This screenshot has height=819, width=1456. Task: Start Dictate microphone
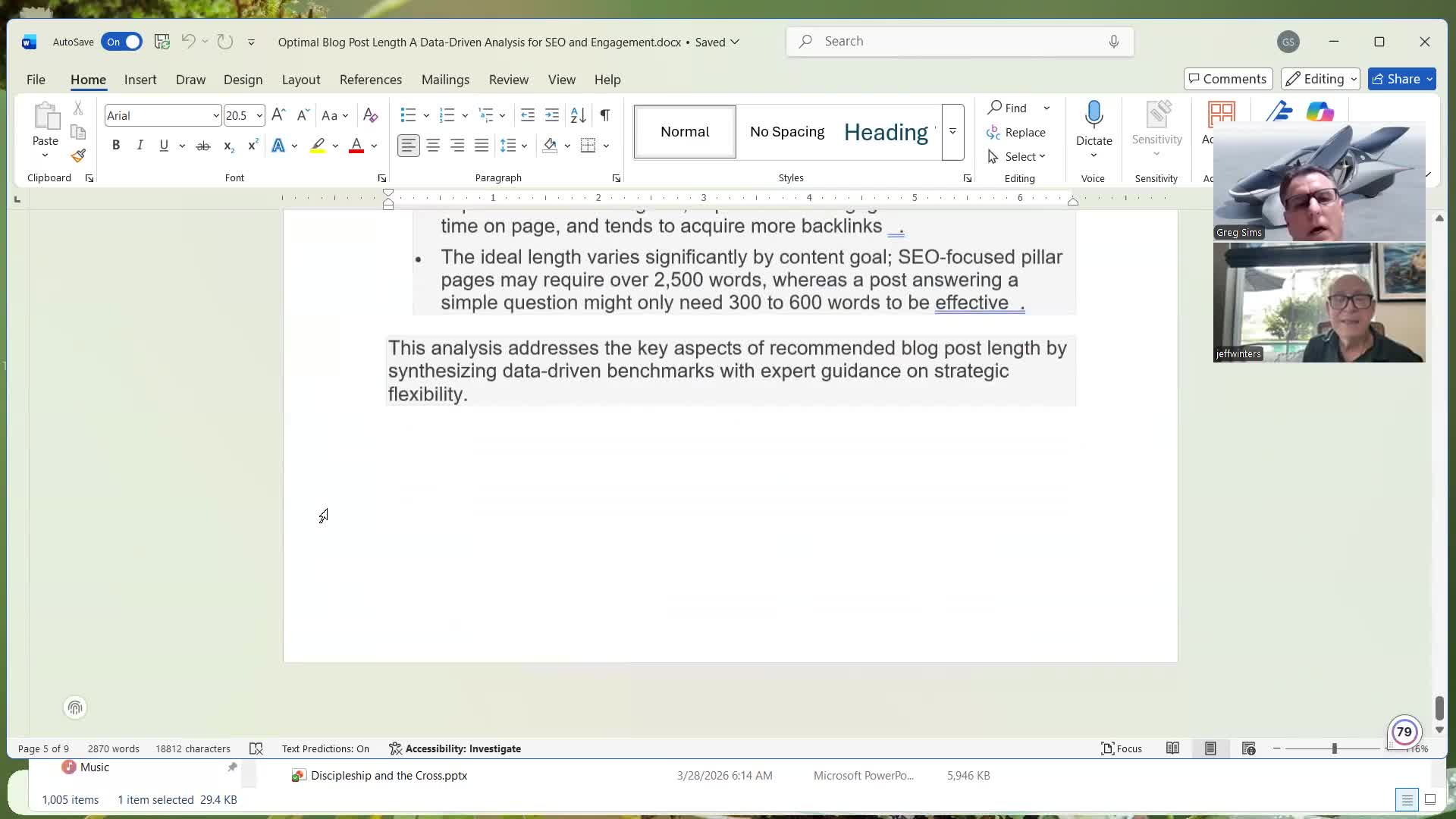[x=1094, y=115]
